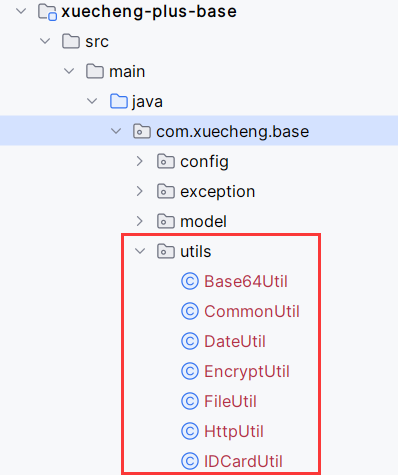Expand the exception package
The width and height of the screenshot is (398, 475).
click(140, 191)
